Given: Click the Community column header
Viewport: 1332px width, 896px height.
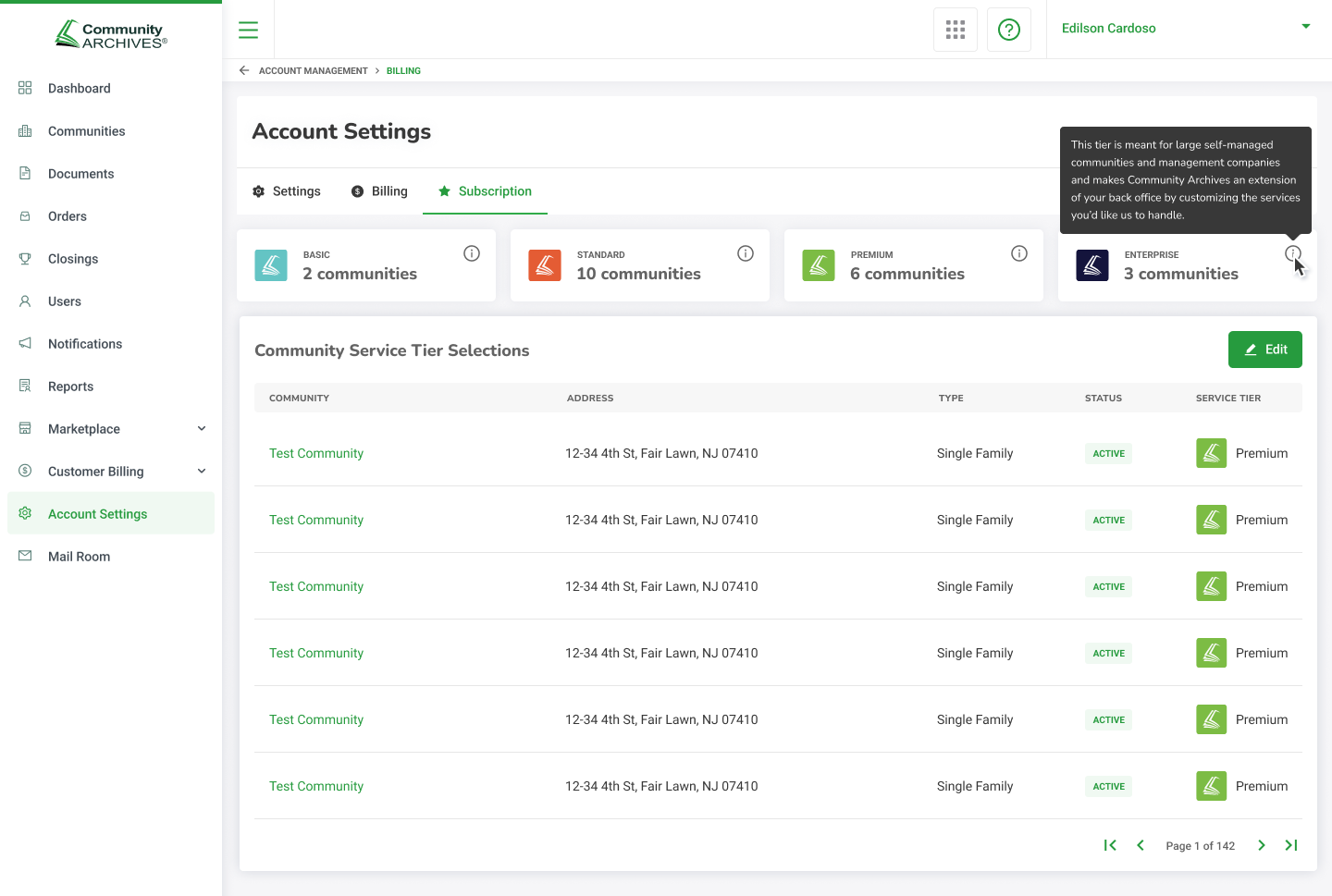Looking at the screenshot, I should 299,399.
